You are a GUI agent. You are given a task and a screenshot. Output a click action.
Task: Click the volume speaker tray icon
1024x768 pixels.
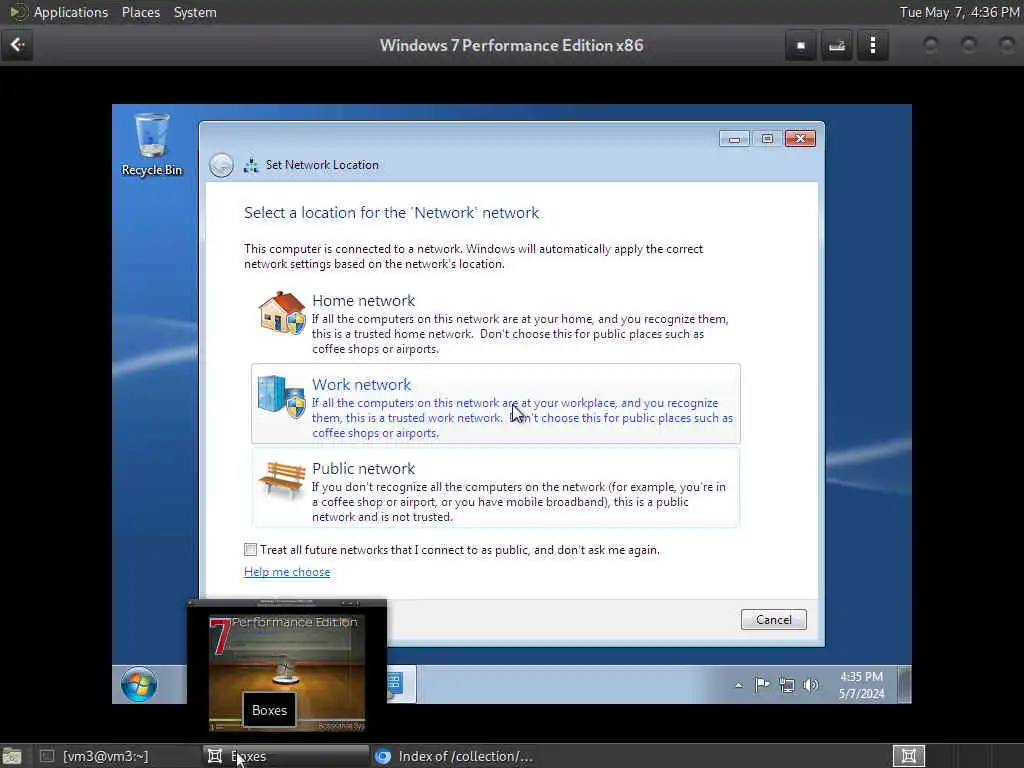pos(810,684)
